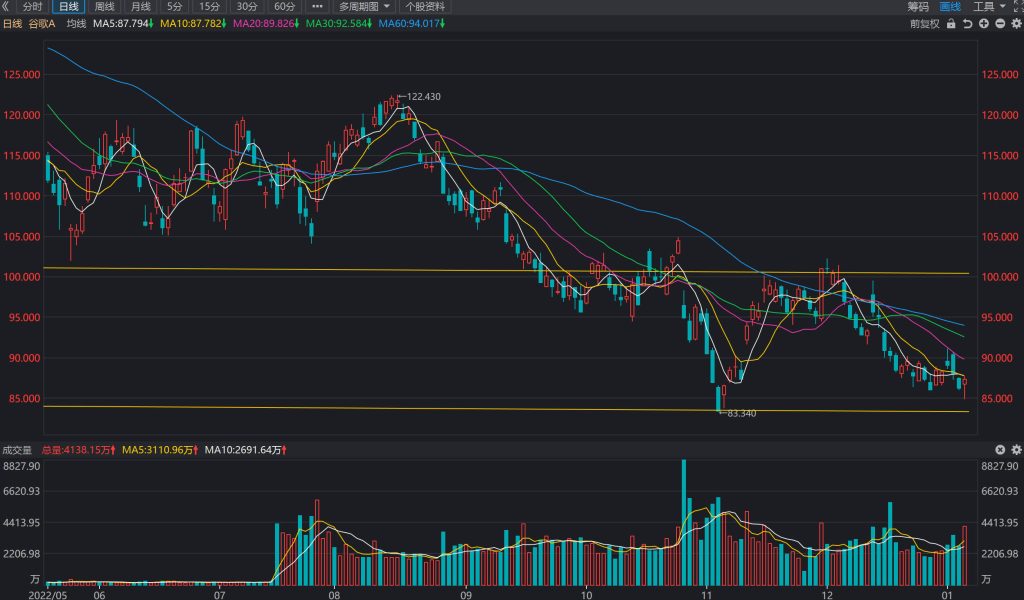Zoom in chart with plus circle icon
Image resolution: width=1024 pixels, height=600 pixels.
point(984,24)
